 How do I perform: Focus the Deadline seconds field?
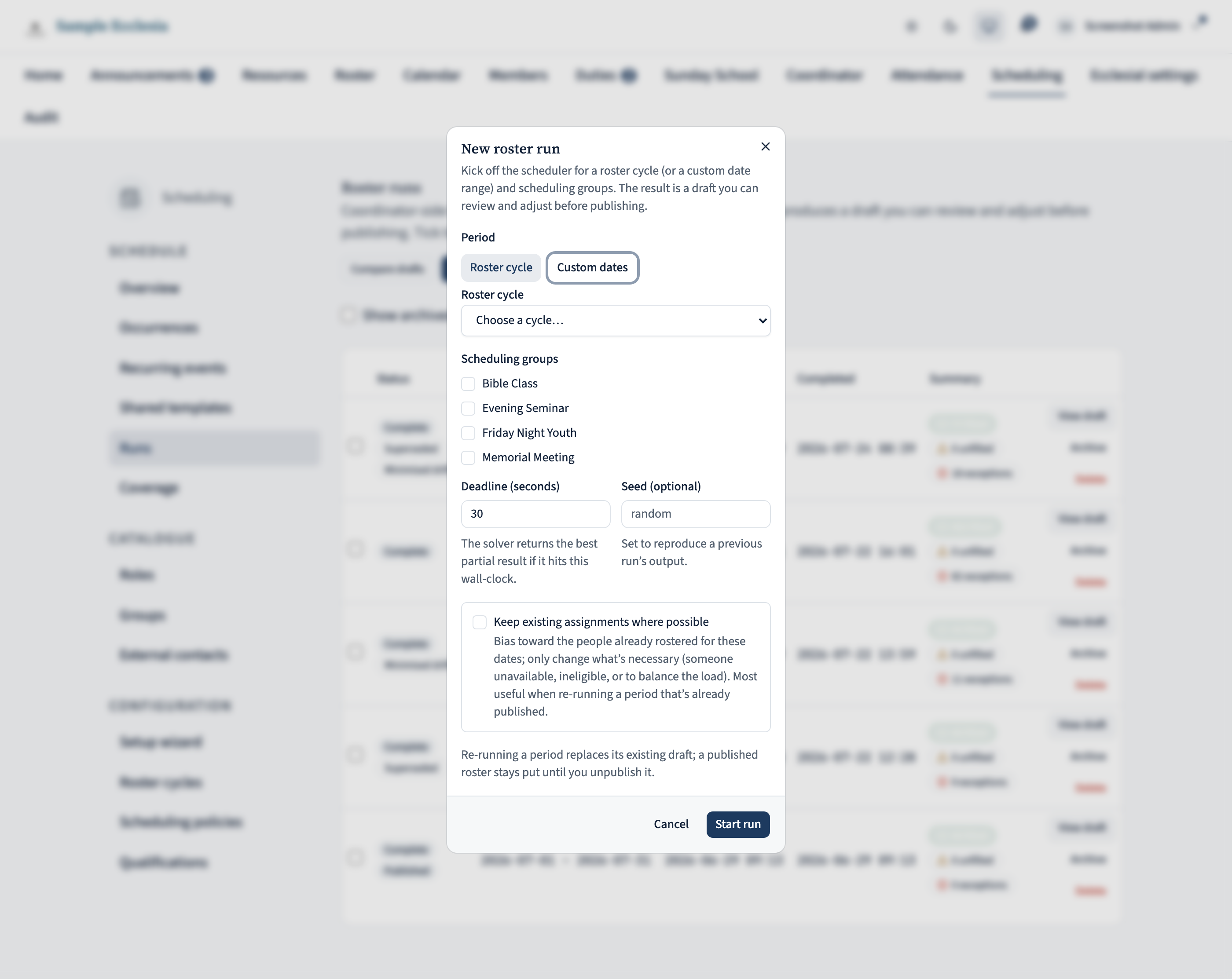[x=535, y=514]
